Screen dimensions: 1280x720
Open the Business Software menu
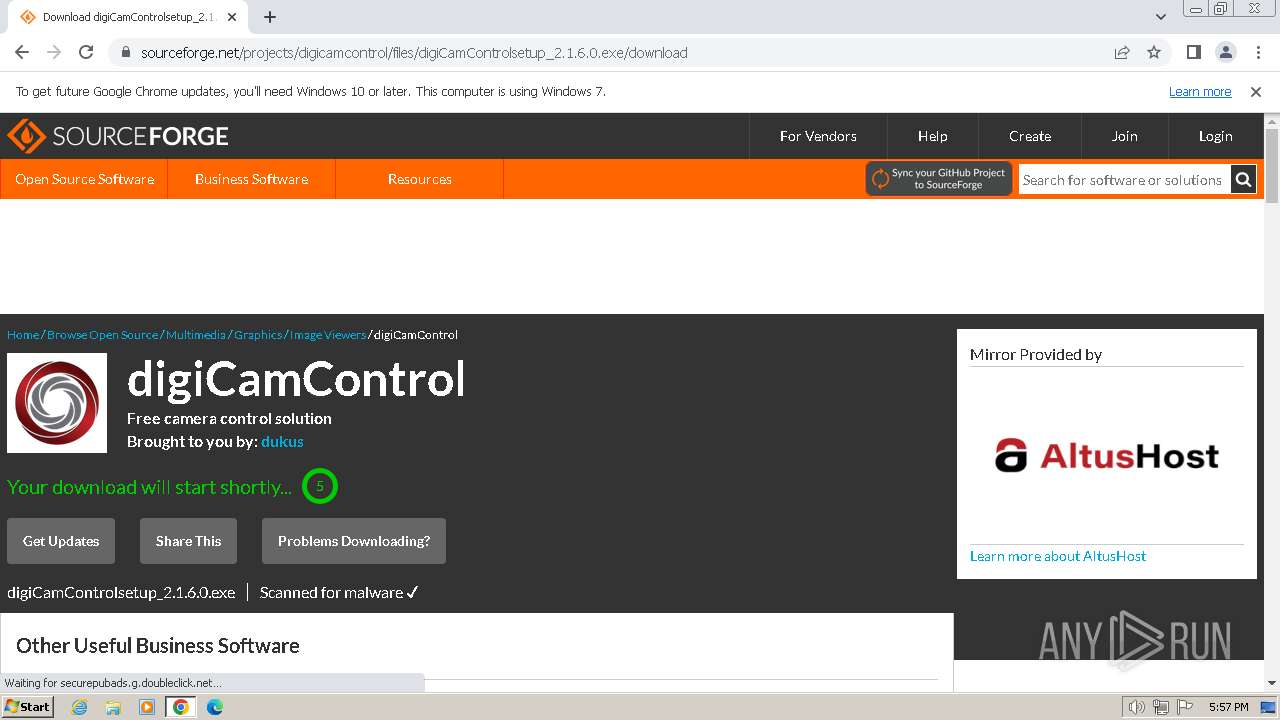coord(251,179)
